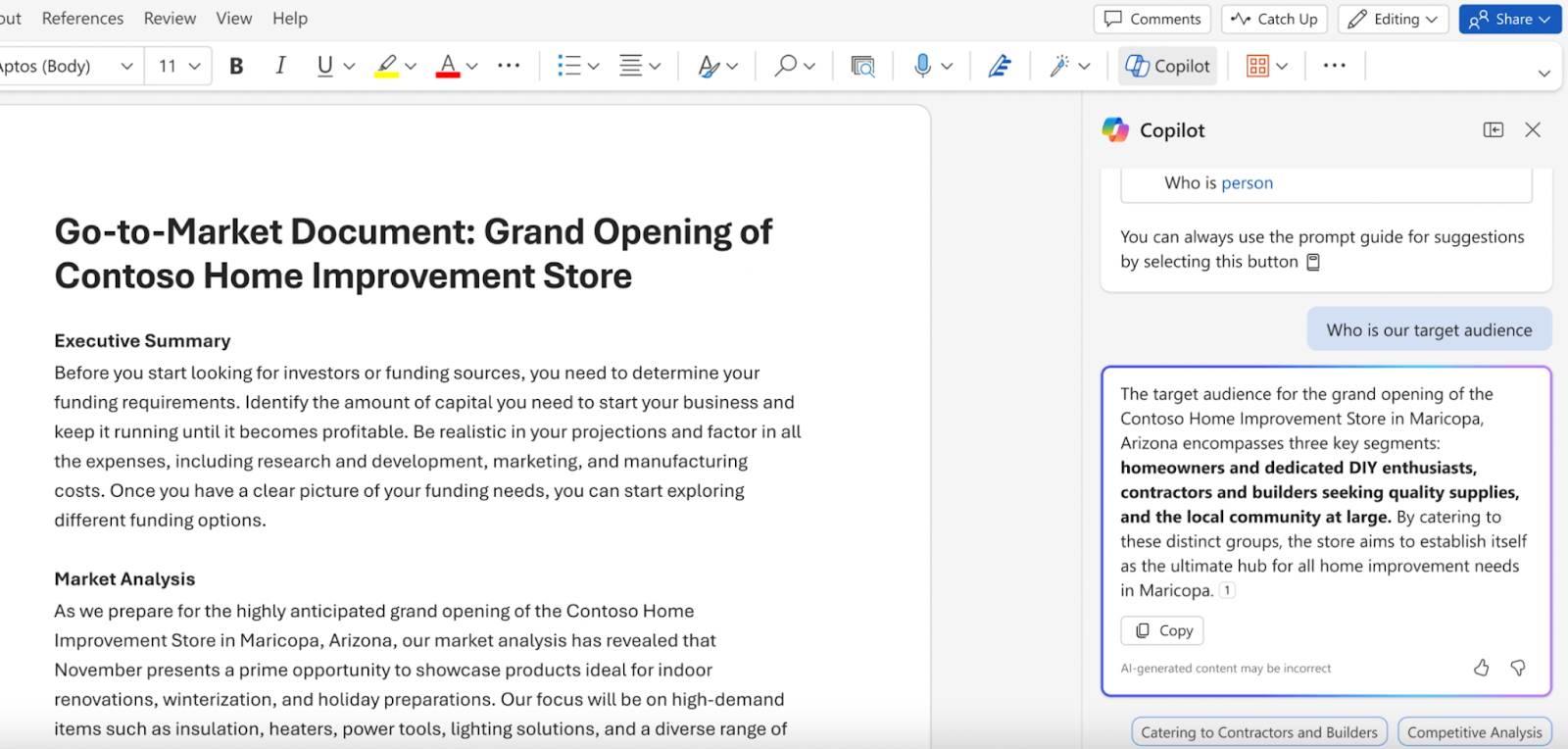The height and width of the screenshot is (749, 1568).
Task: Toggle the Copilot ribbon button
Action: coord(1168,66)
